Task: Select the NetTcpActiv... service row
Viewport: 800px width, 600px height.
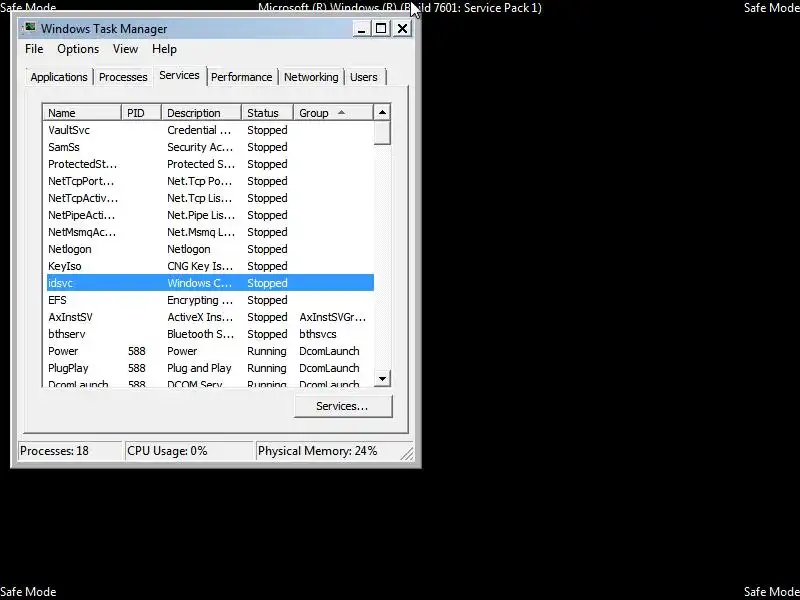Action: click(x=210, y=198)
